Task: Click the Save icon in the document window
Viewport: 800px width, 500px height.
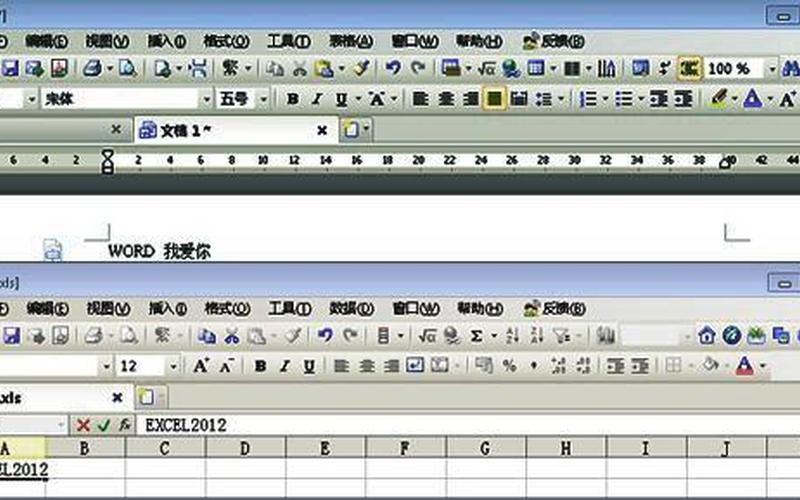Action: pyautogui.click(x=10, y=68)
